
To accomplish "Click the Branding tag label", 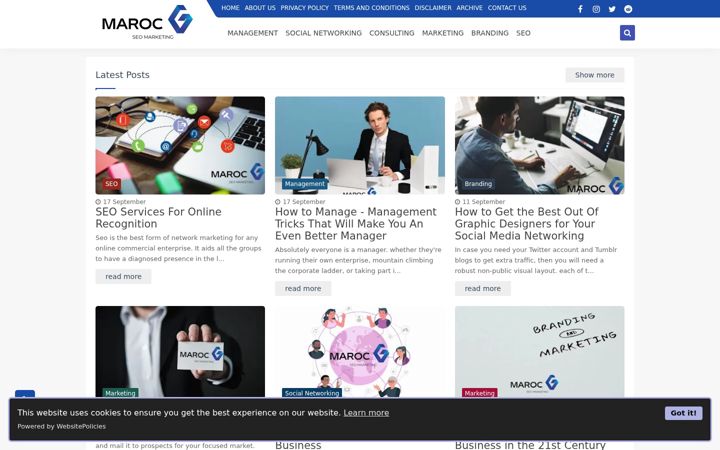I will [x=478, y=184].
